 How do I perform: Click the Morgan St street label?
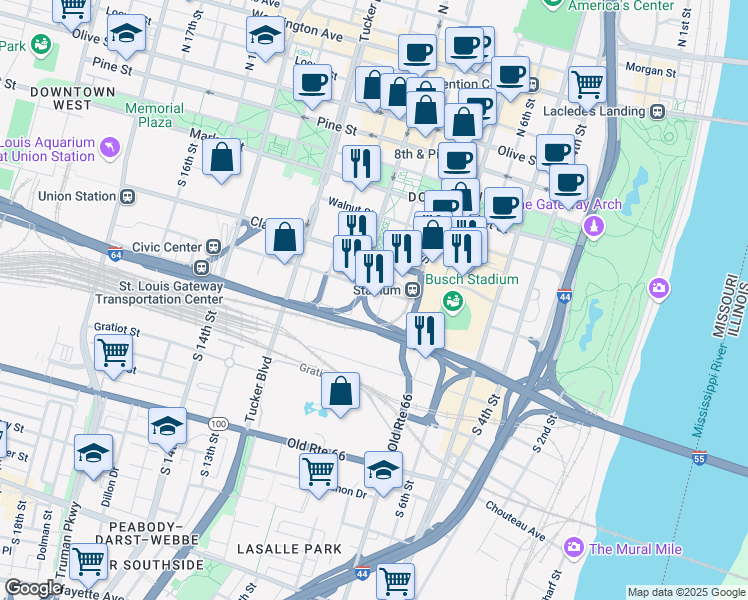pyautogui.click(x=651, y=70)
